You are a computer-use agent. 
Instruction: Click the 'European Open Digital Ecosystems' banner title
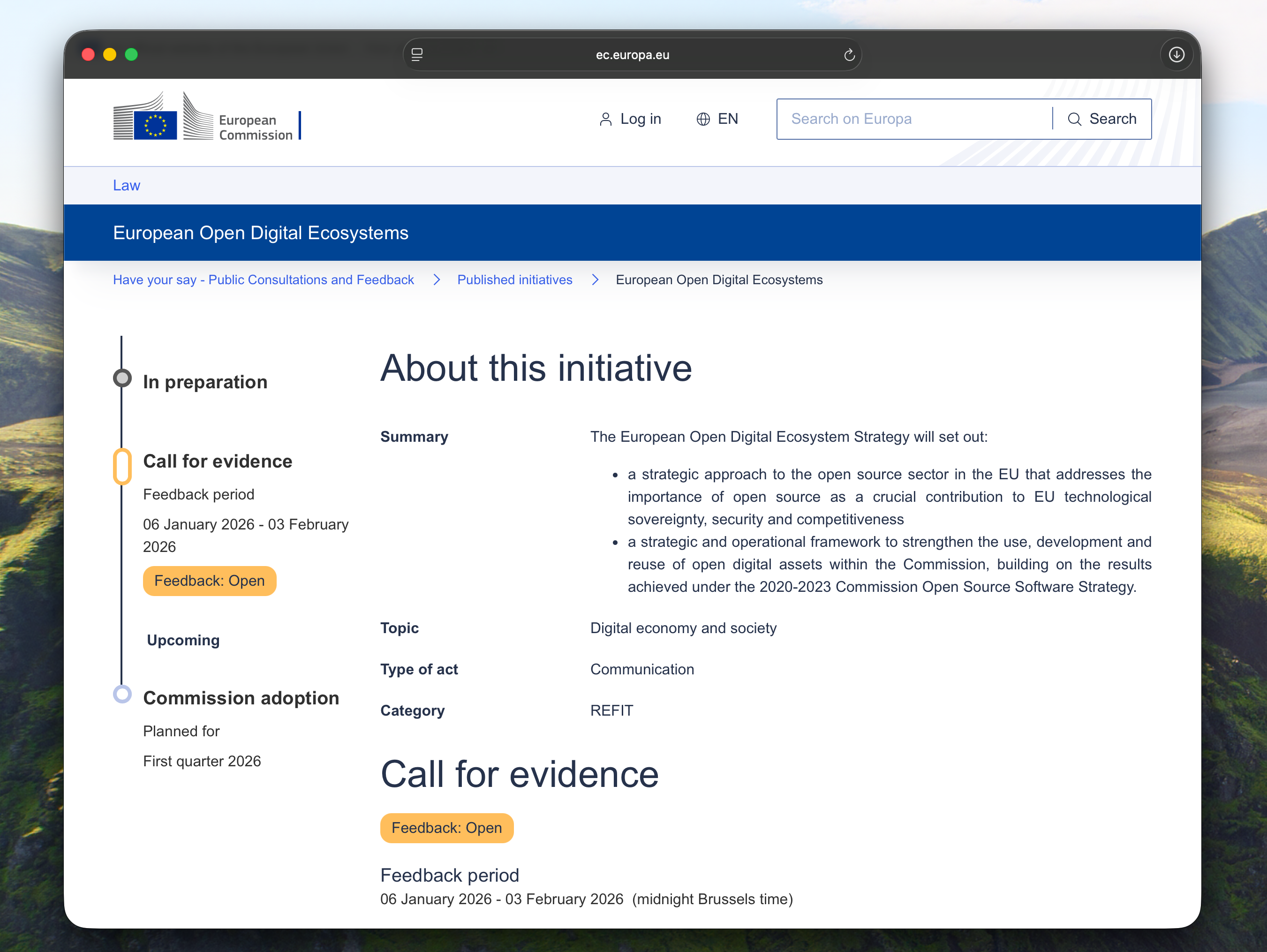[x=261, y=233]
